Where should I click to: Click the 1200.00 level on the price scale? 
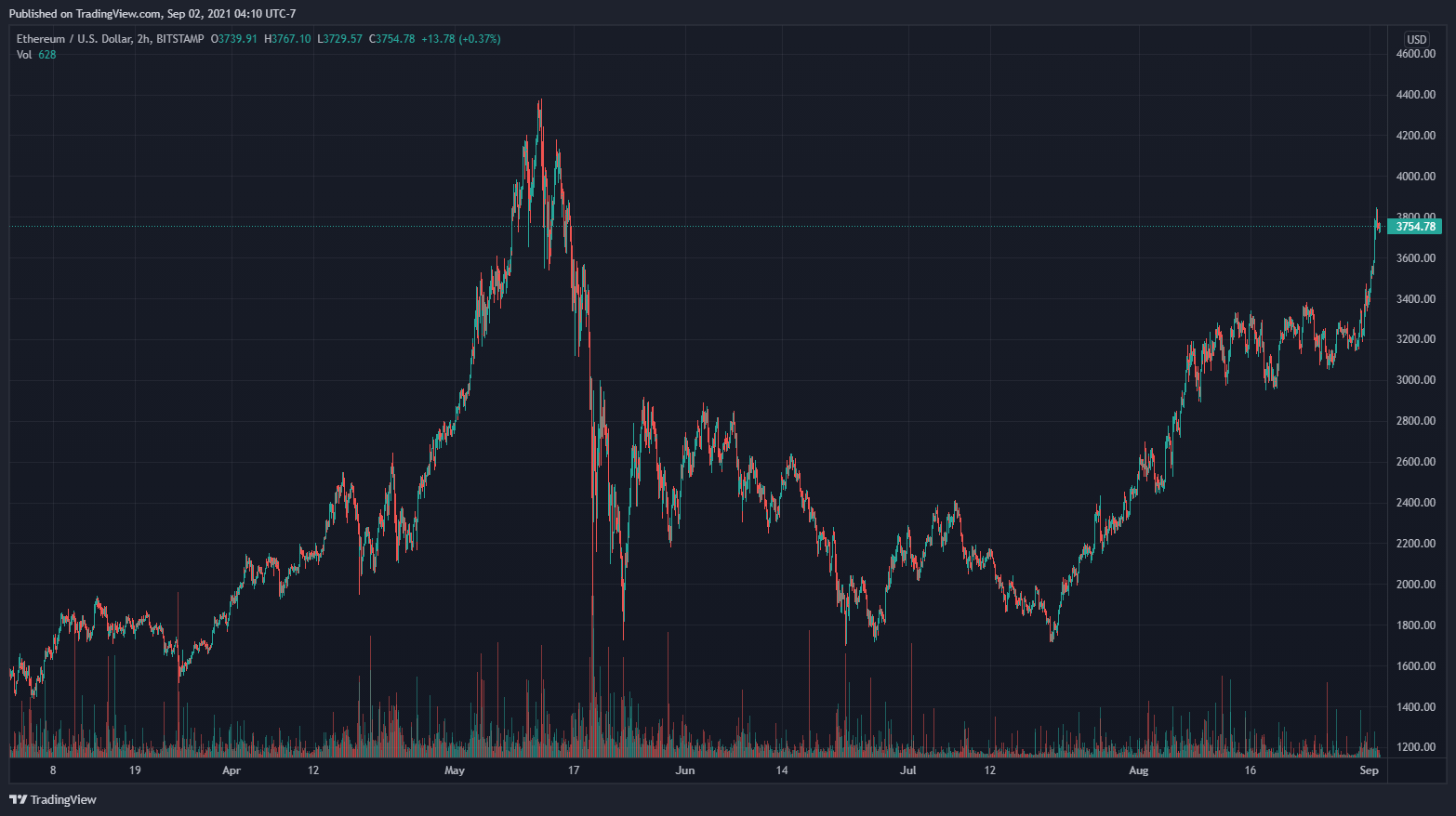(x=1415, y=747)
